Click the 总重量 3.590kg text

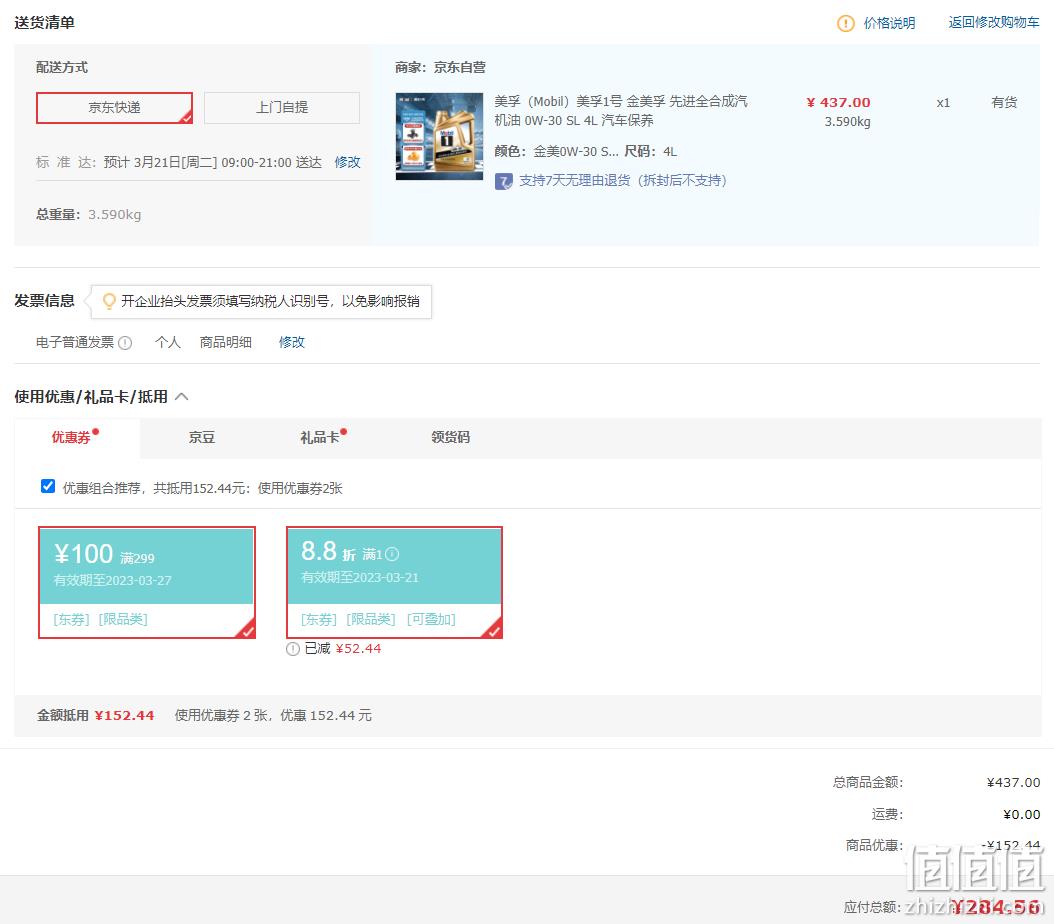(x=89, y=214)
